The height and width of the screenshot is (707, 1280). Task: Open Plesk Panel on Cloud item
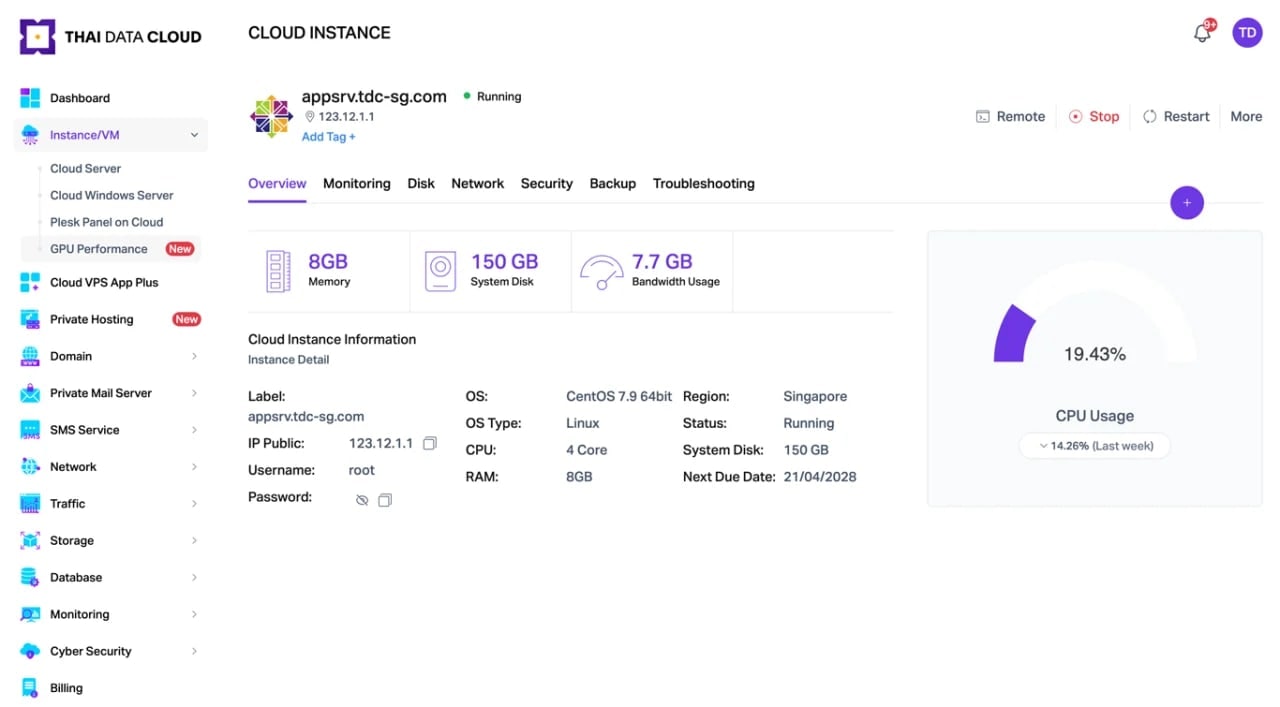(x=107, y=222)
